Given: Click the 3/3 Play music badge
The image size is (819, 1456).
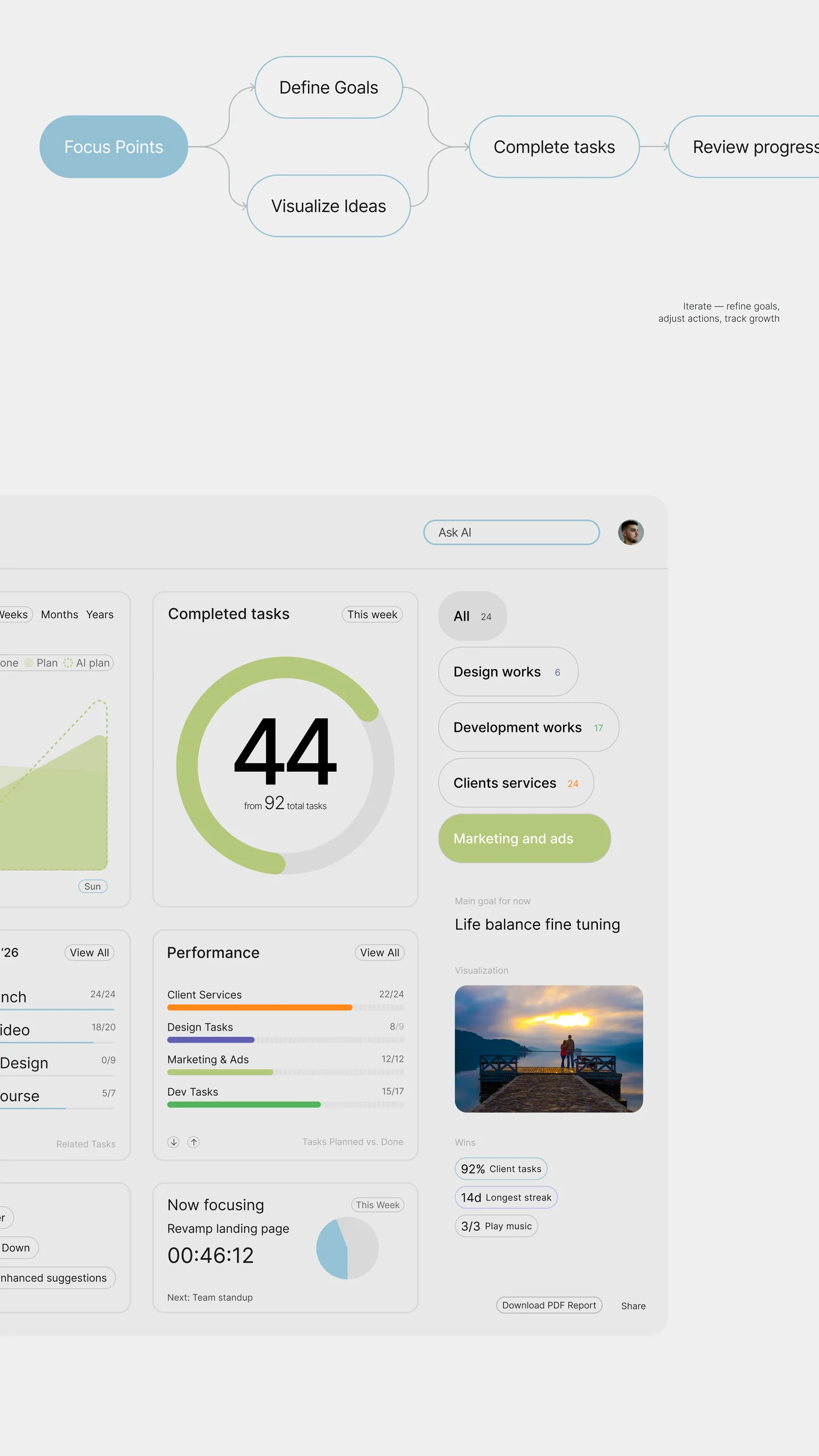Looking at the screenshot, I should point(497,1226).
